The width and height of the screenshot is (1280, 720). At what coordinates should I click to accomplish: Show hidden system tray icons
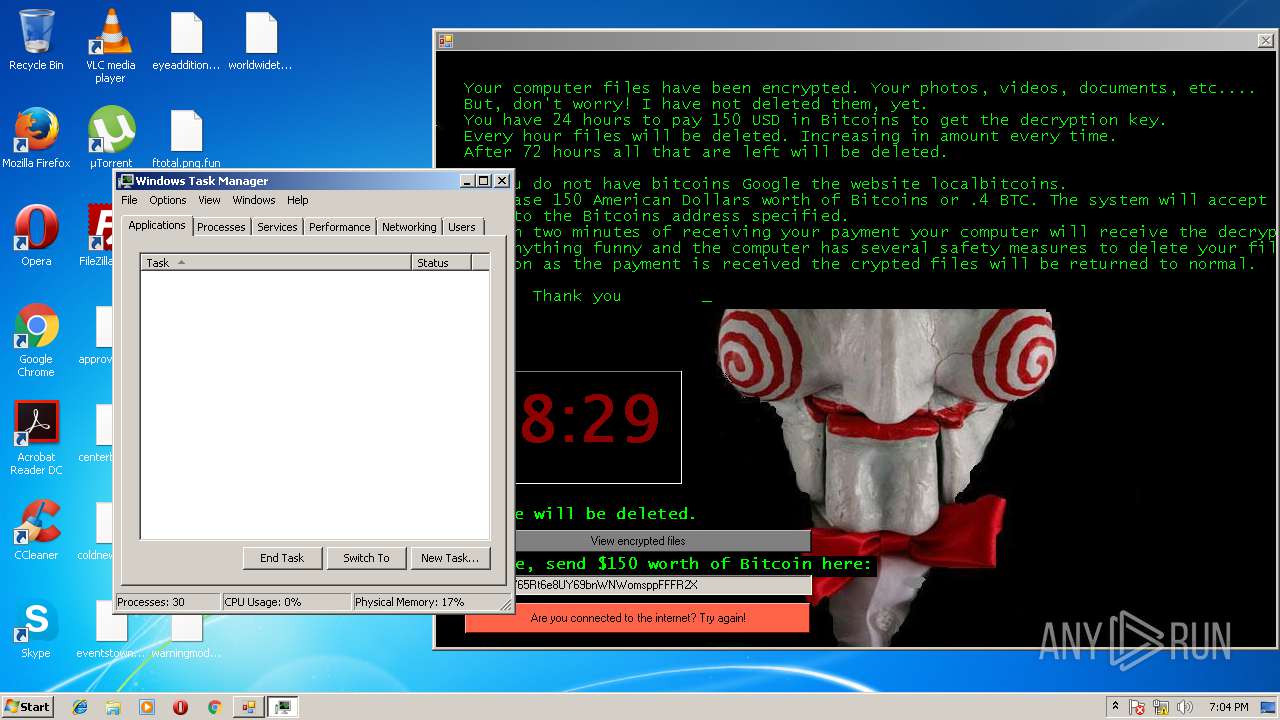[1115, 706]
